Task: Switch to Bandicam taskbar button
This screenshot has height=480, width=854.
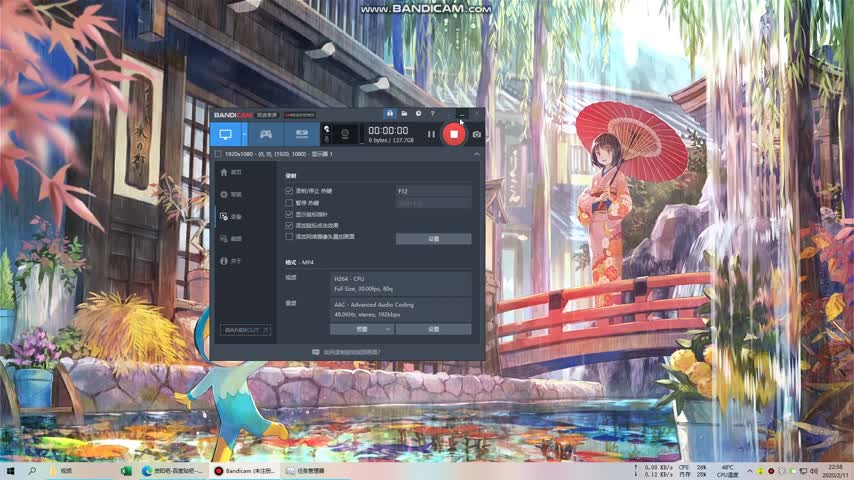Action: [245, 471]
